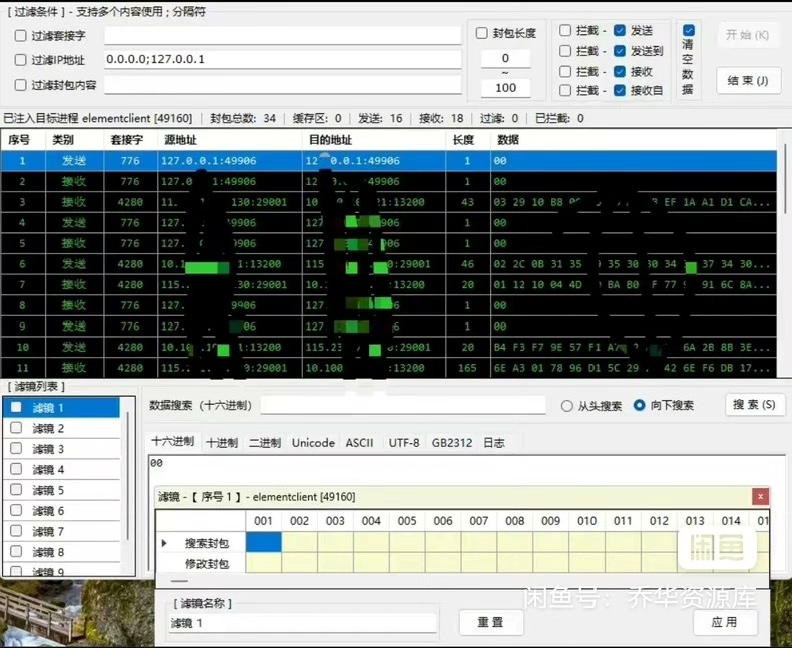Screen dimensions: 792x648
Task: Select packet row number 2
Action: point(388,181)
